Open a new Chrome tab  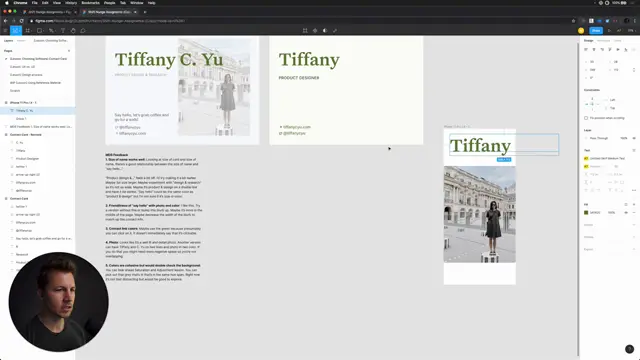[x=144, y=12]
